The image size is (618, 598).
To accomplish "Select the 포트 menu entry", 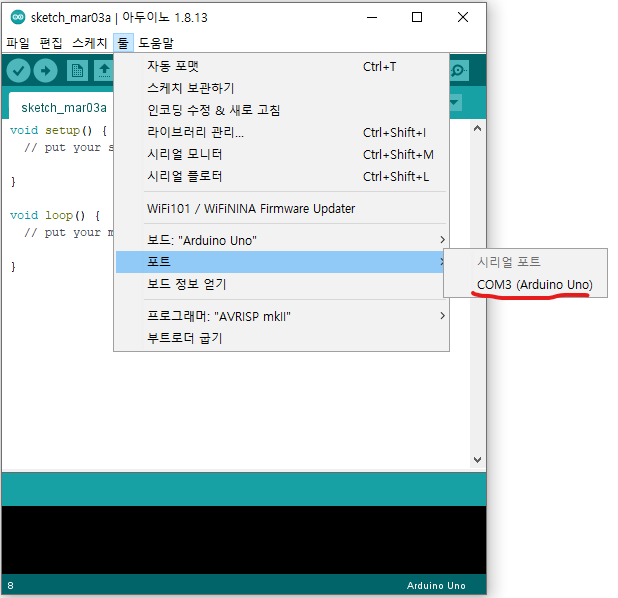I will [x=281, y=262].
